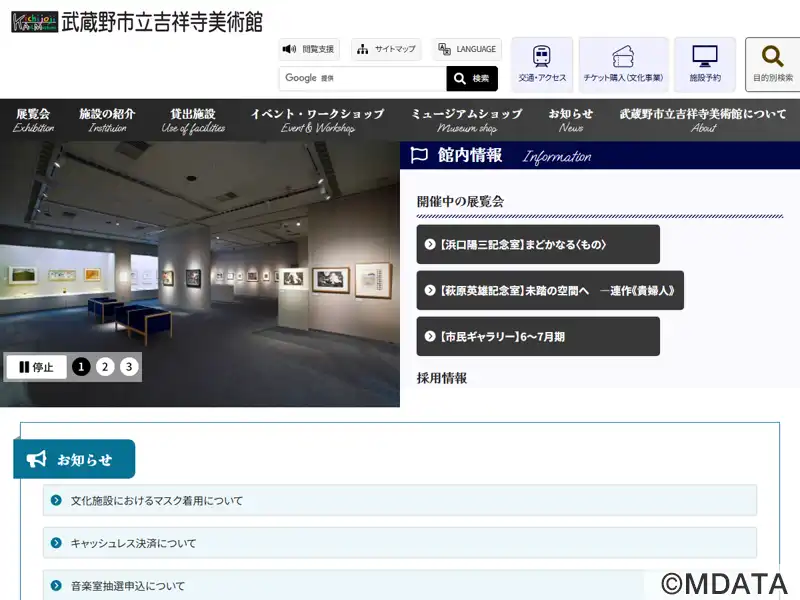The height and width of the screenshot is (600, 800).
Task: Pause the slideshow with 停止 button
Action: (x=36, y=367)
